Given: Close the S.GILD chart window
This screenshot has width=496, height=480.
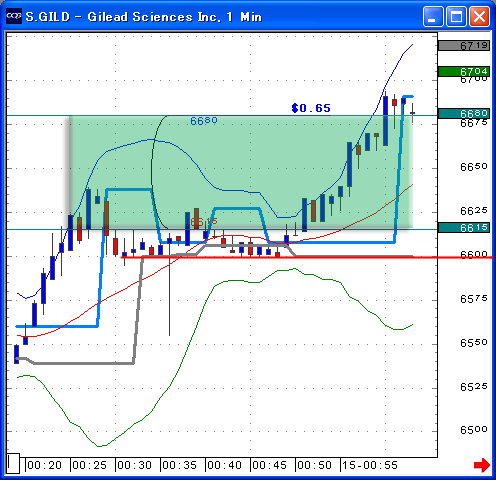Looking at the screenshot, I should [x=480, y=16].
